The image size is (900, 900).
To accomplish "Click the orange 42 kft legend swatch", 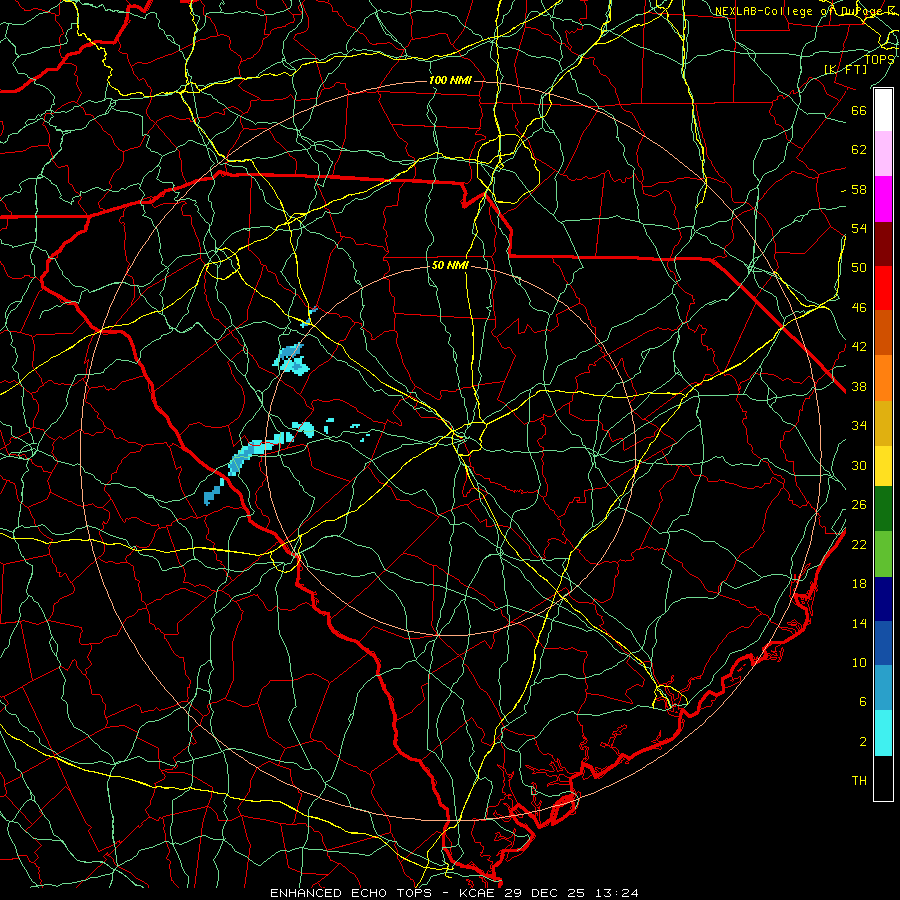I will (883, 378).
